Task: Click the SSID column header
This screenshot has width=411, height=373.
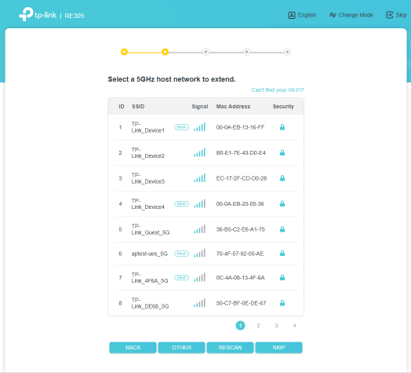Action: [x=138, y=107]
